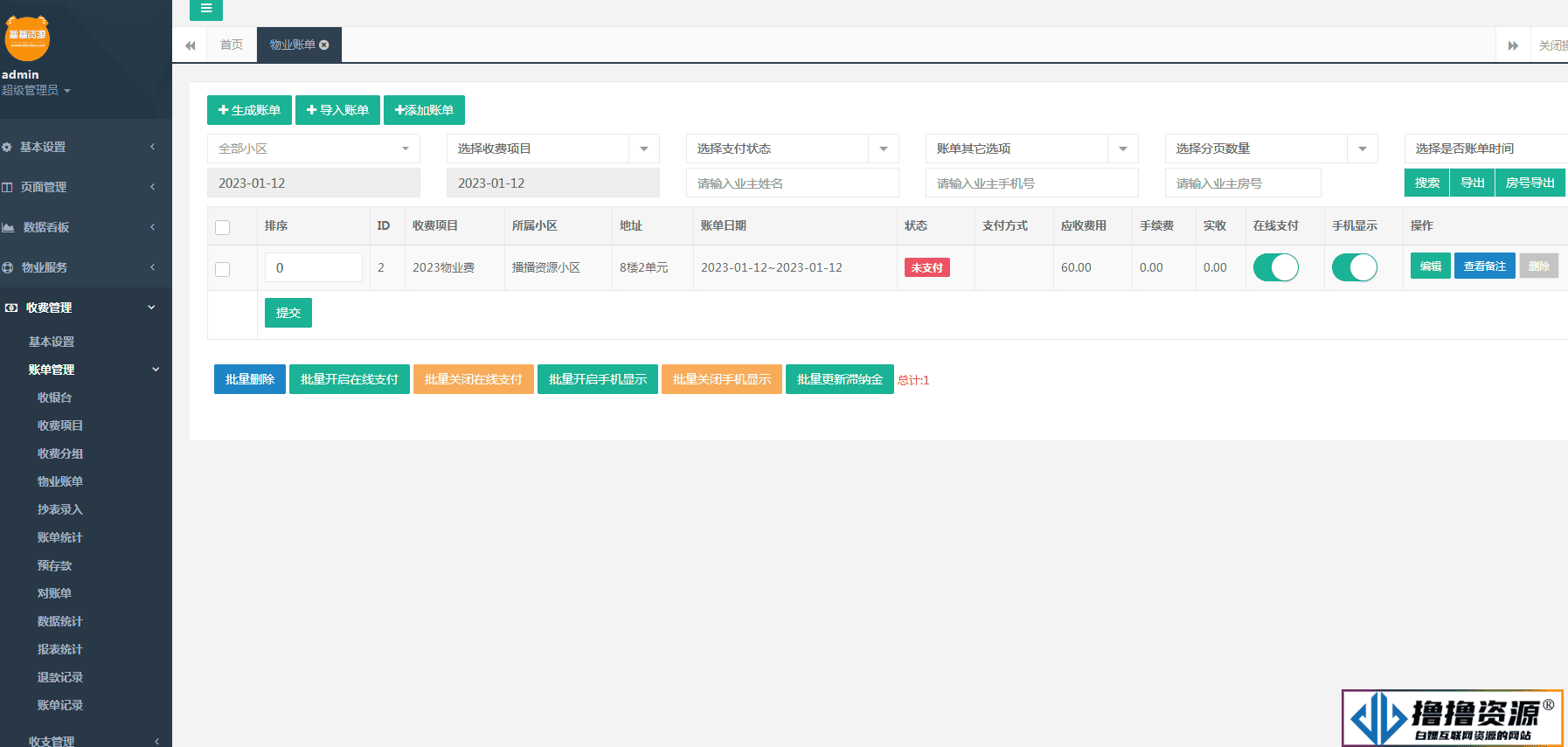Open 收费分组 in the sidebar
The width and height of the screenshot is (1568, 747).
(x=60, y=453)
